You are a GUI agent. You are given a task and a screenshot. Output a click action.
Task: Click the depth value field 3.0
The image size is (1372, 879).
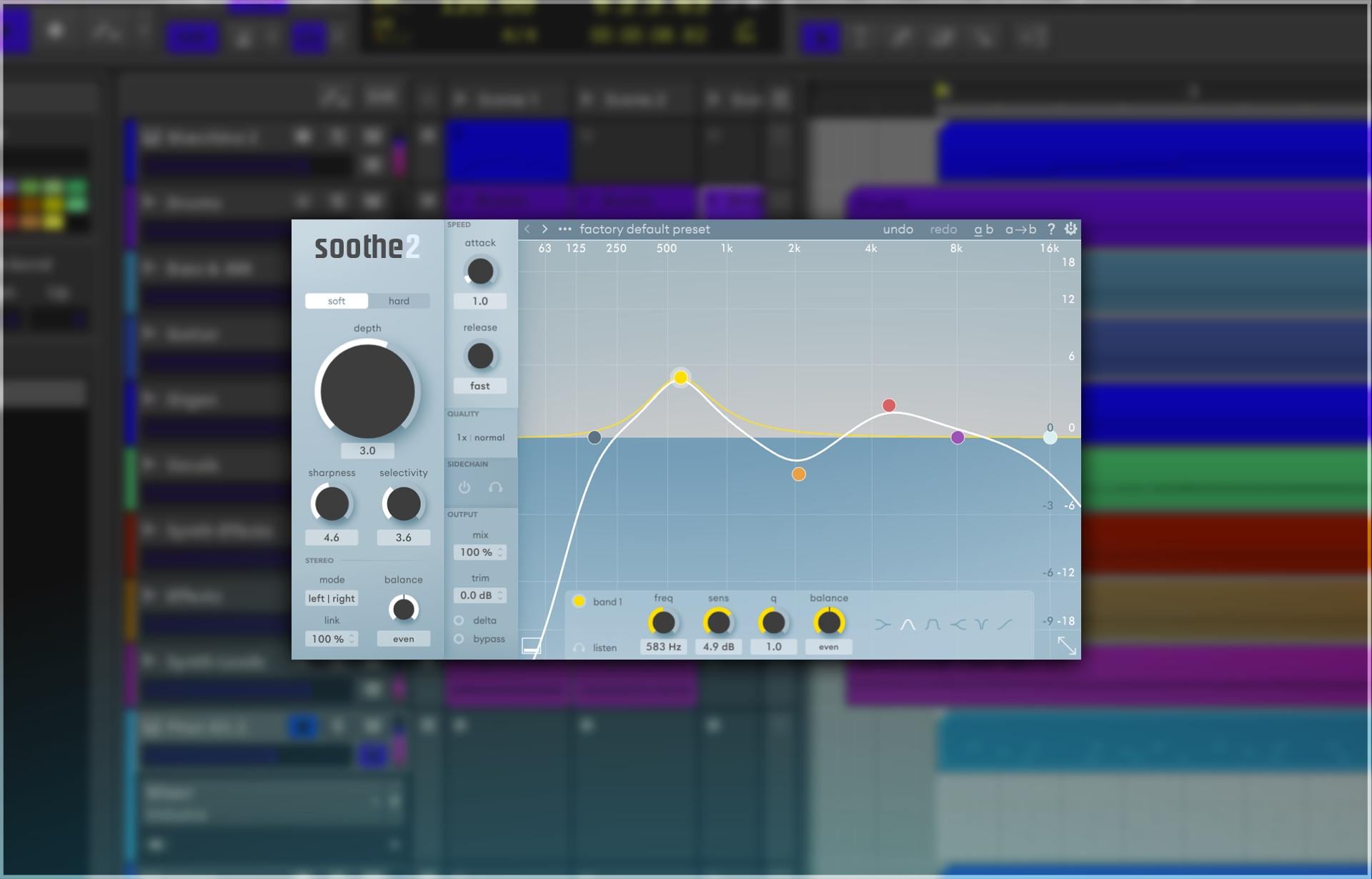[367, 451]
